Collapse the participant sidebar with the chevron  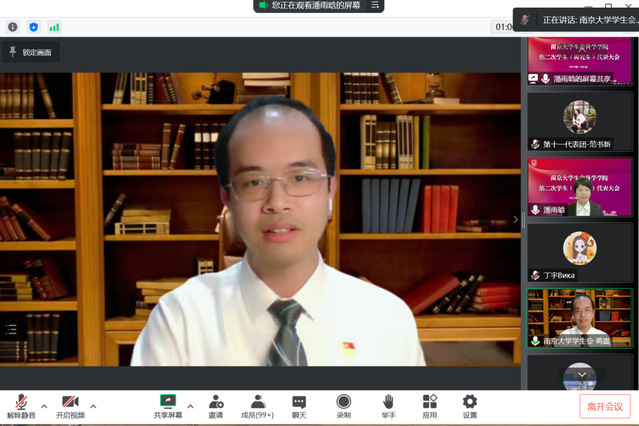pyautogui.click(x=516, y=219)
